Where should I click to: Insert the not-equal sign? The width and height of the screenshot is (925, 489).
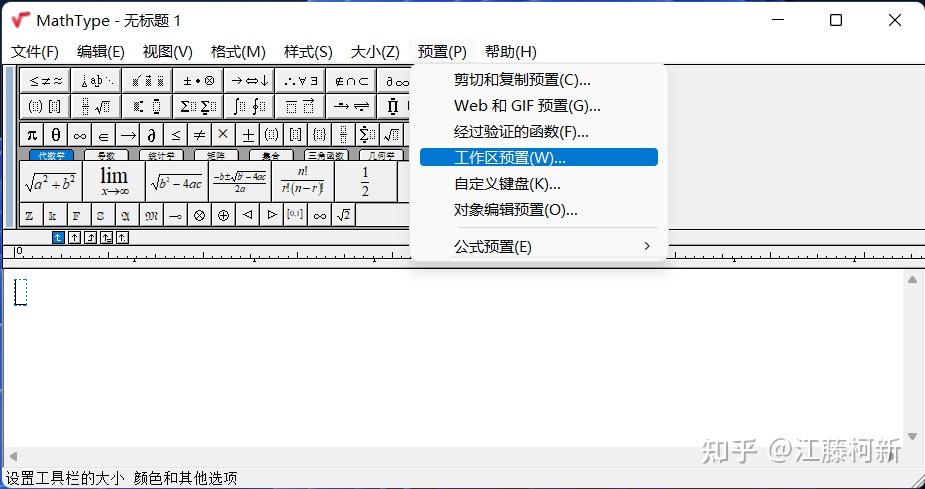pyautogui.click(x=199, y=134)
